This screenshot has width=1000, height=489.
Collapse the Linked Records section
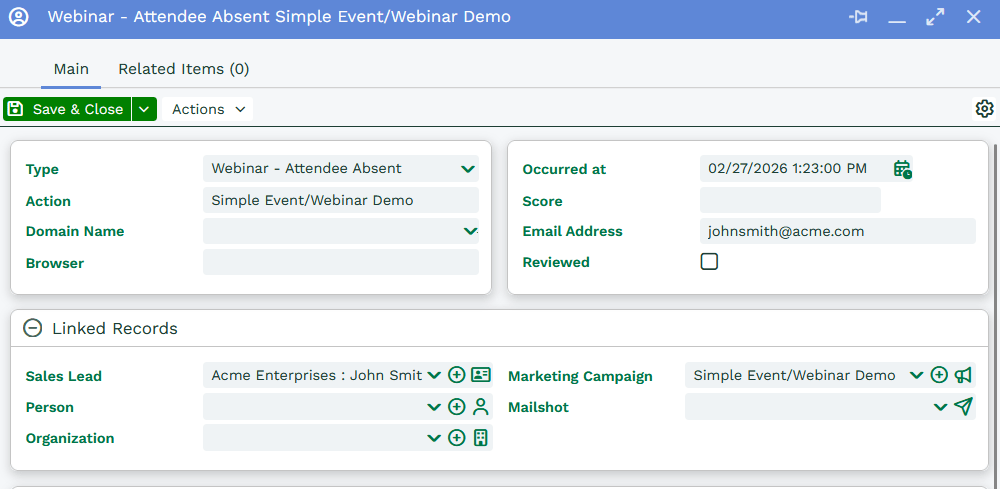(33, 328)
